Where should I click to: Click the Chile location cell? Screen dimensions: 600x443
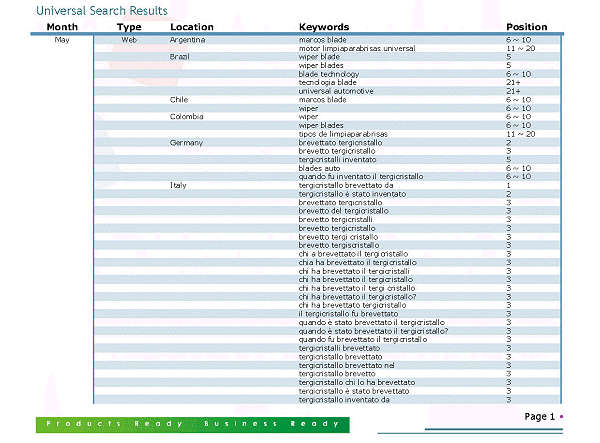pyautogui.click(x=179, y=99)
